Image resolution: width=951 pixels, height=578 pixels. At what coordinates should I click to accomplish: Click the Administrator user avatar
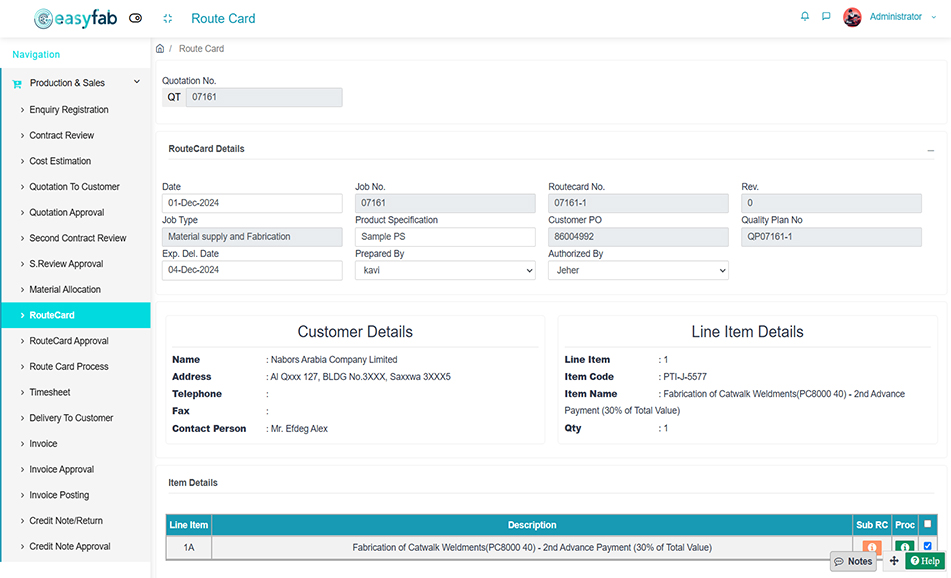tap(852, 17)
